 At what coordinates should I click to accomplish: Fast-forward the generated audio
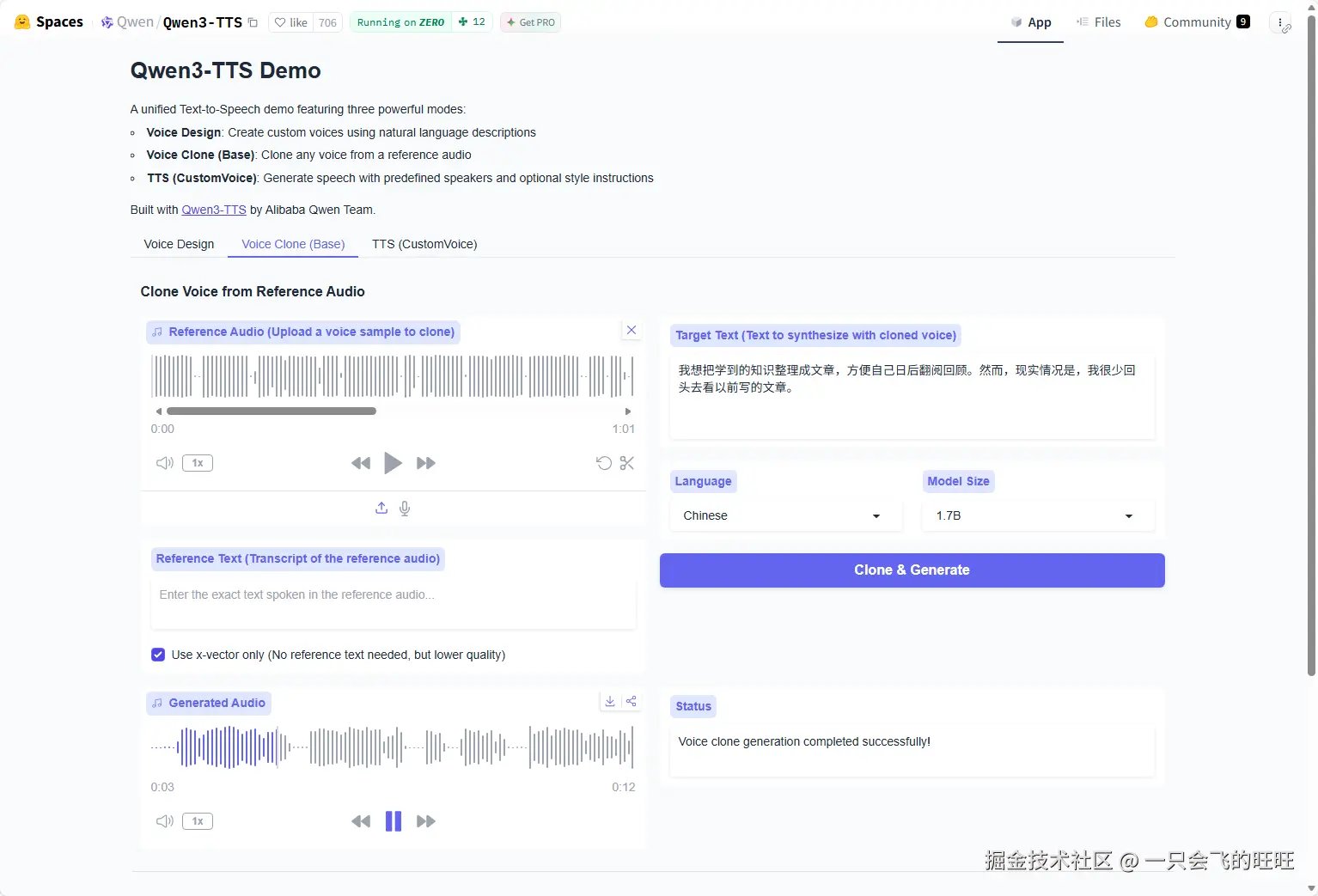425,821
